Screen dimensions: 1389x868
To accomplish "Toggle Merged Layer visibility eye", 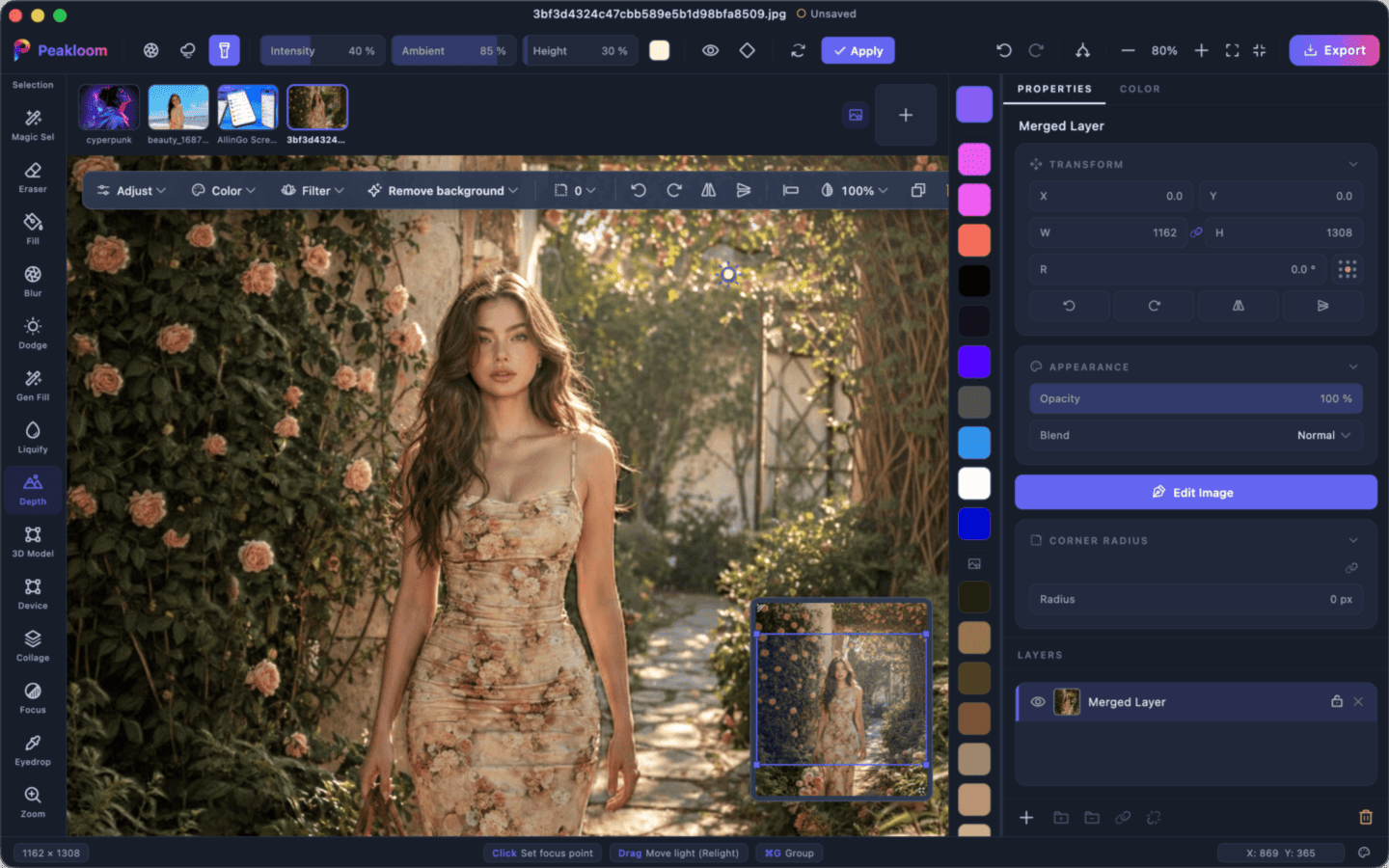I will pos(1038,702).
